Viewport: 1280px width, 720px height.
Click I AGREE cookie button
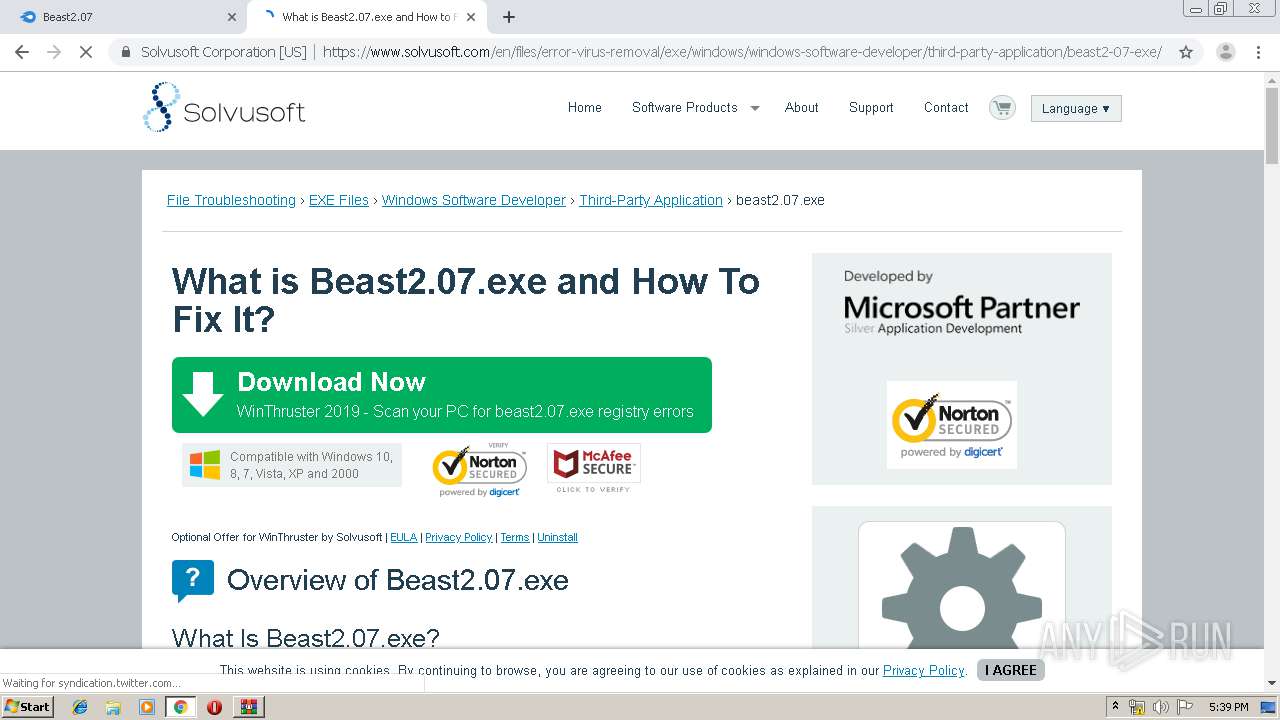[1011, 670]
